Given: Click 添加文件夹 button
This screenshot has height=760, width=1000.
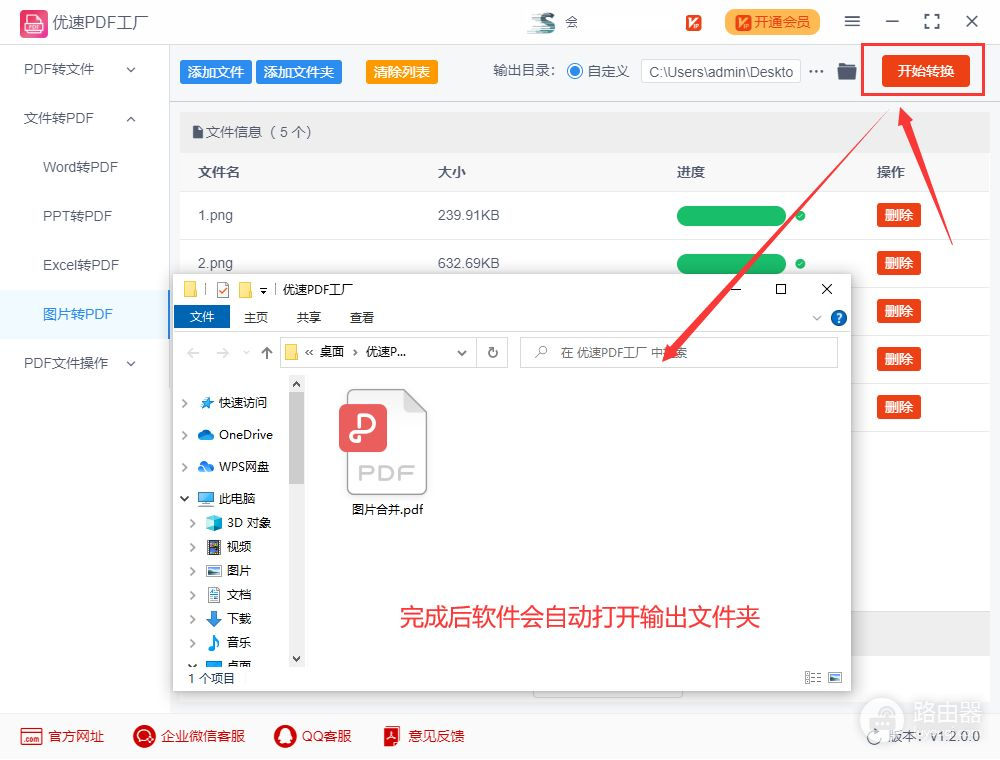Looking at the screenshot, I should click(298, 72).
